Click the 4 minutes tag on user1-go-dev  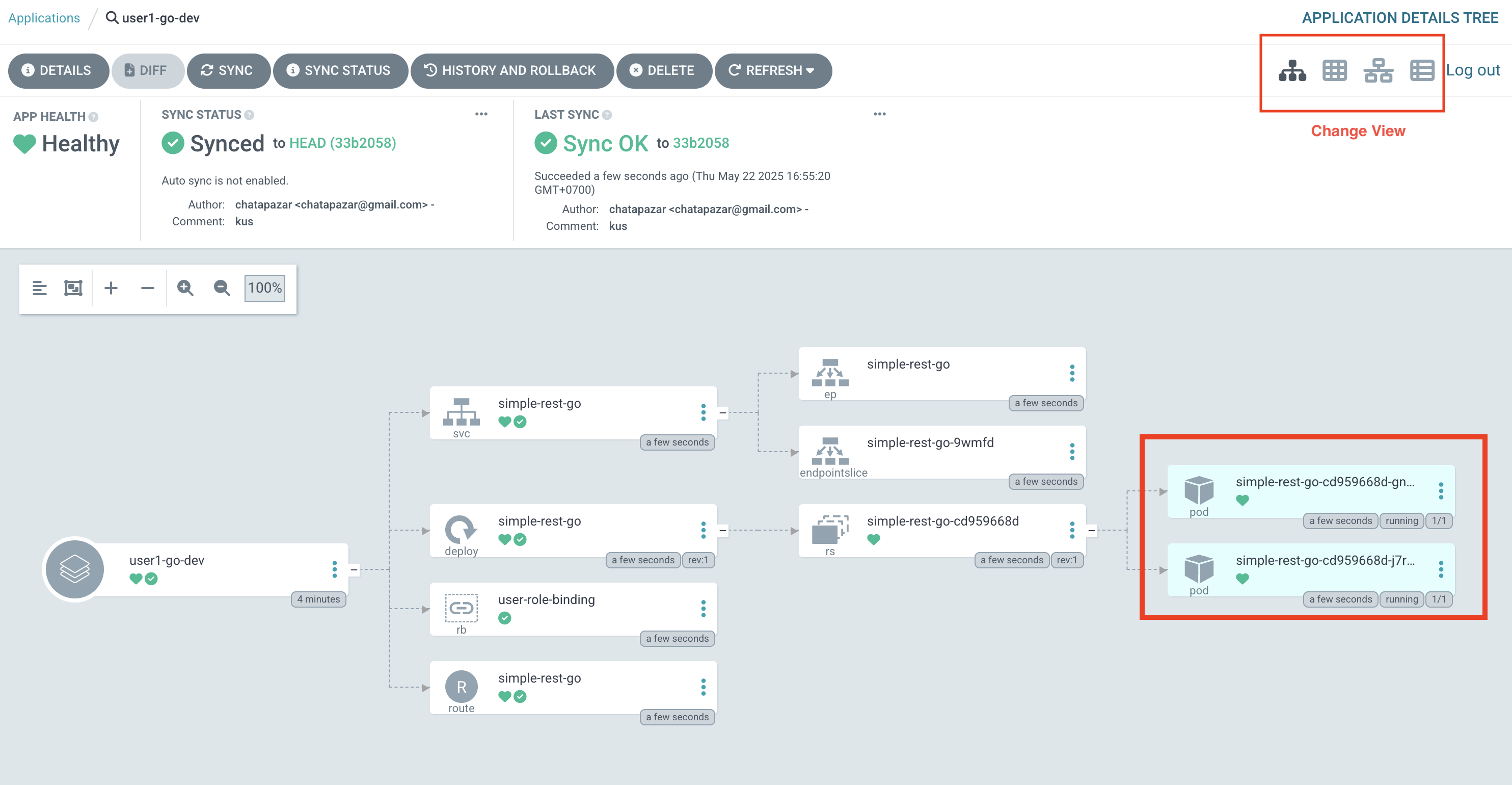click(x=319, y=599)
